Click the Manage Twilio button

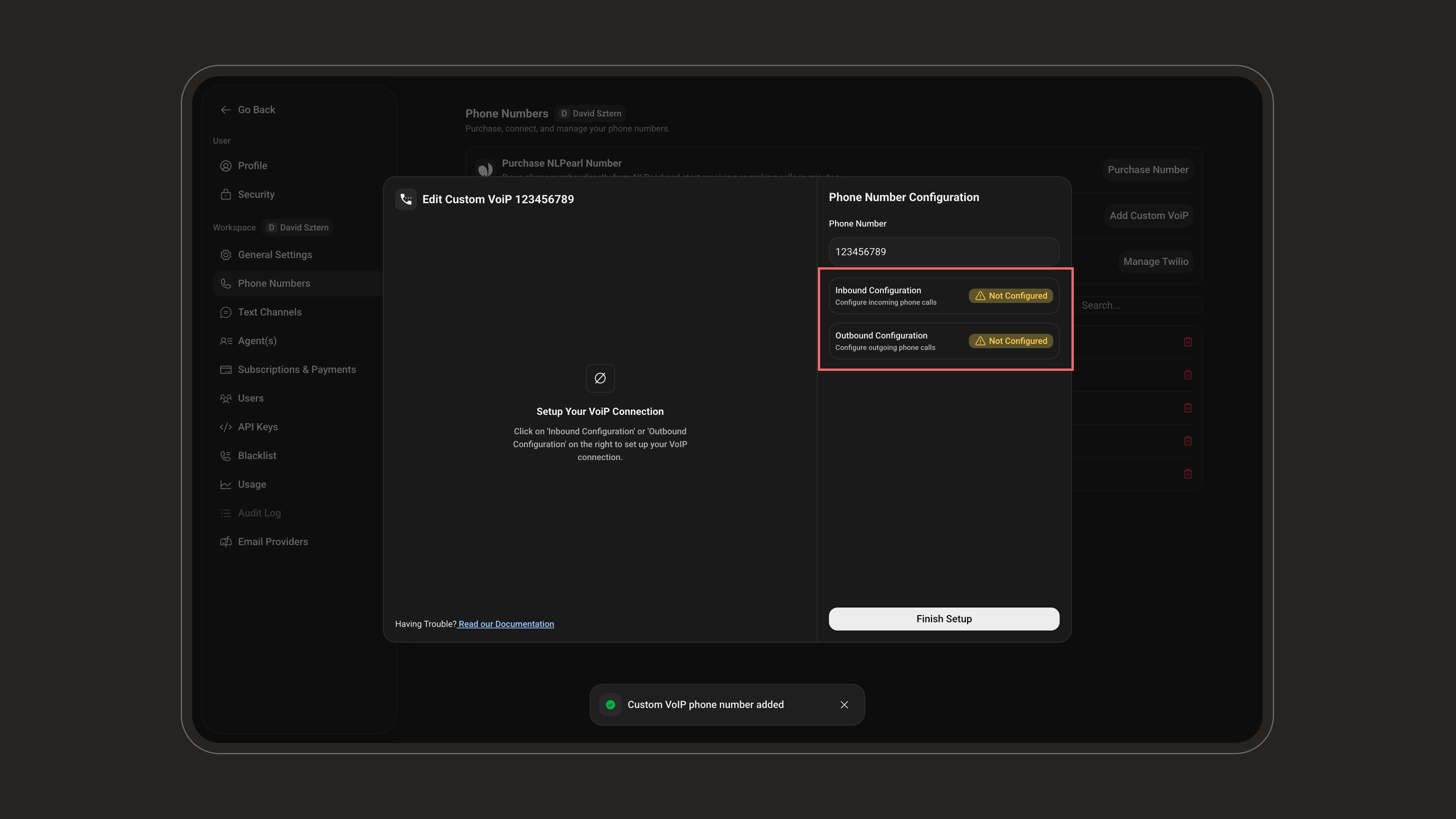tap(1155, 262)
